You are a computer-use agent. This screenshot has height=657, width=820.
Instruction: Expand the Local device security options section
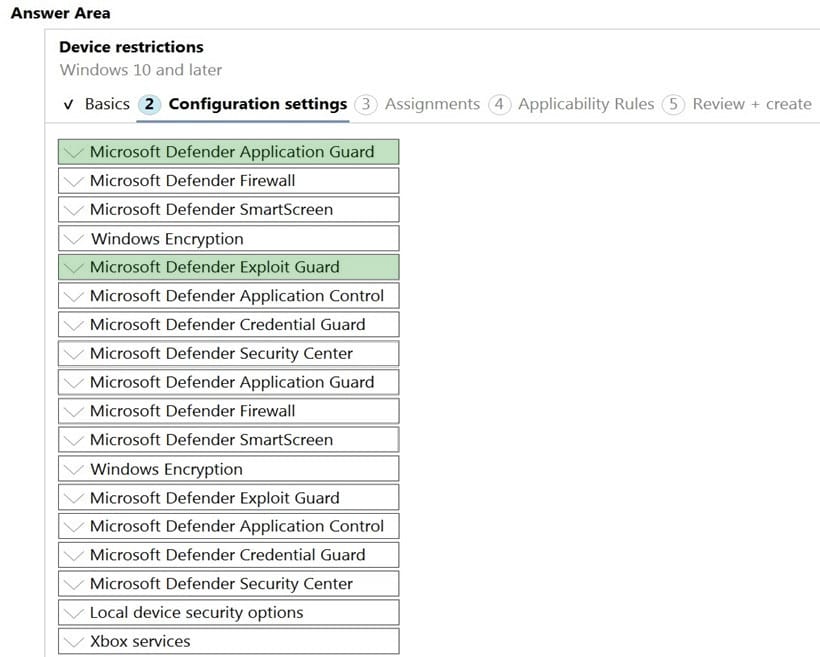click(x=229, y=612)
